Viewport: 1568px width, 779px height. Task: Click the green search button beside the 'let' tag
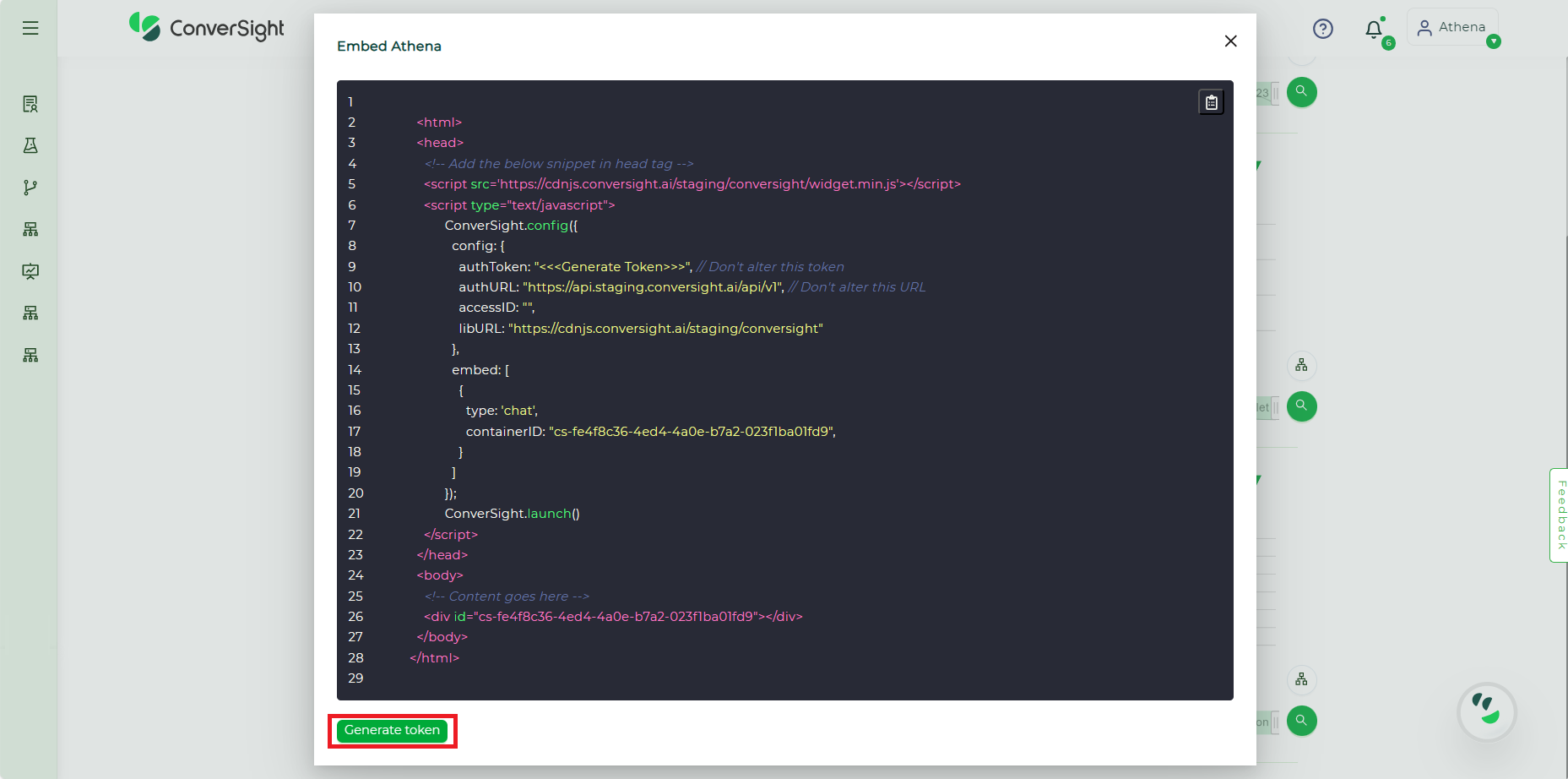point(1301,406)
